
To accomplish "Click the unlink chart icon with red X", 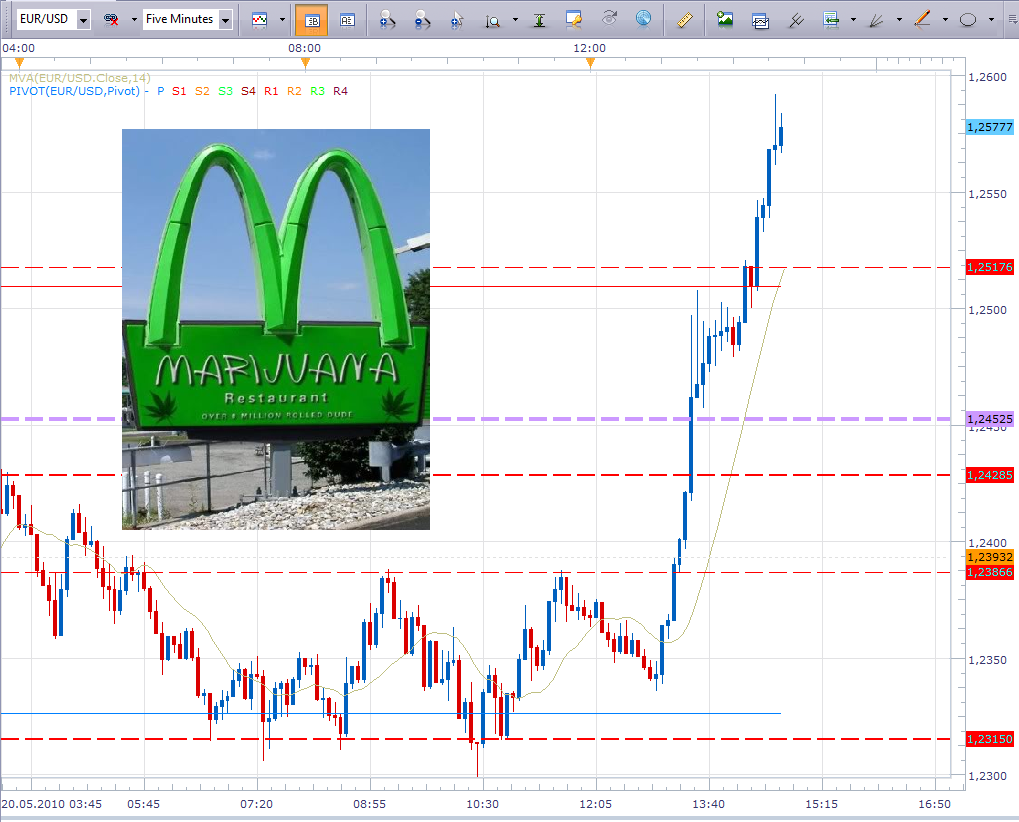I will pos(111,19).
